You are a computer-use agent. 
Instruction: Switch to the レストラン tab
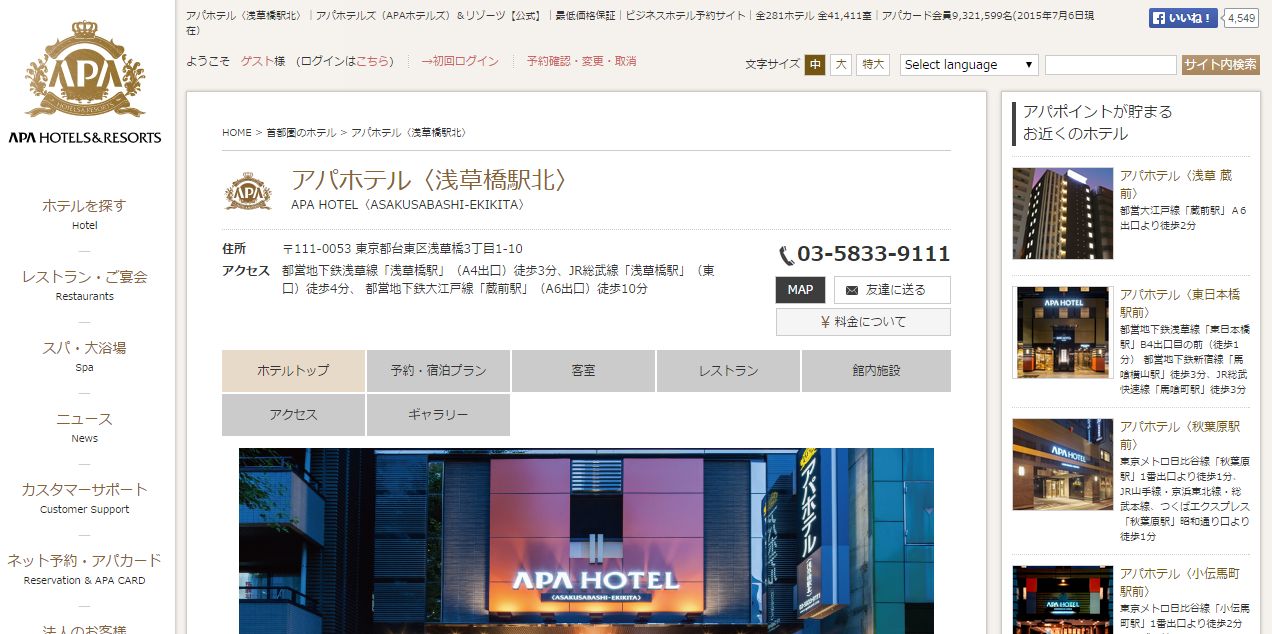[x=728, y=371]
